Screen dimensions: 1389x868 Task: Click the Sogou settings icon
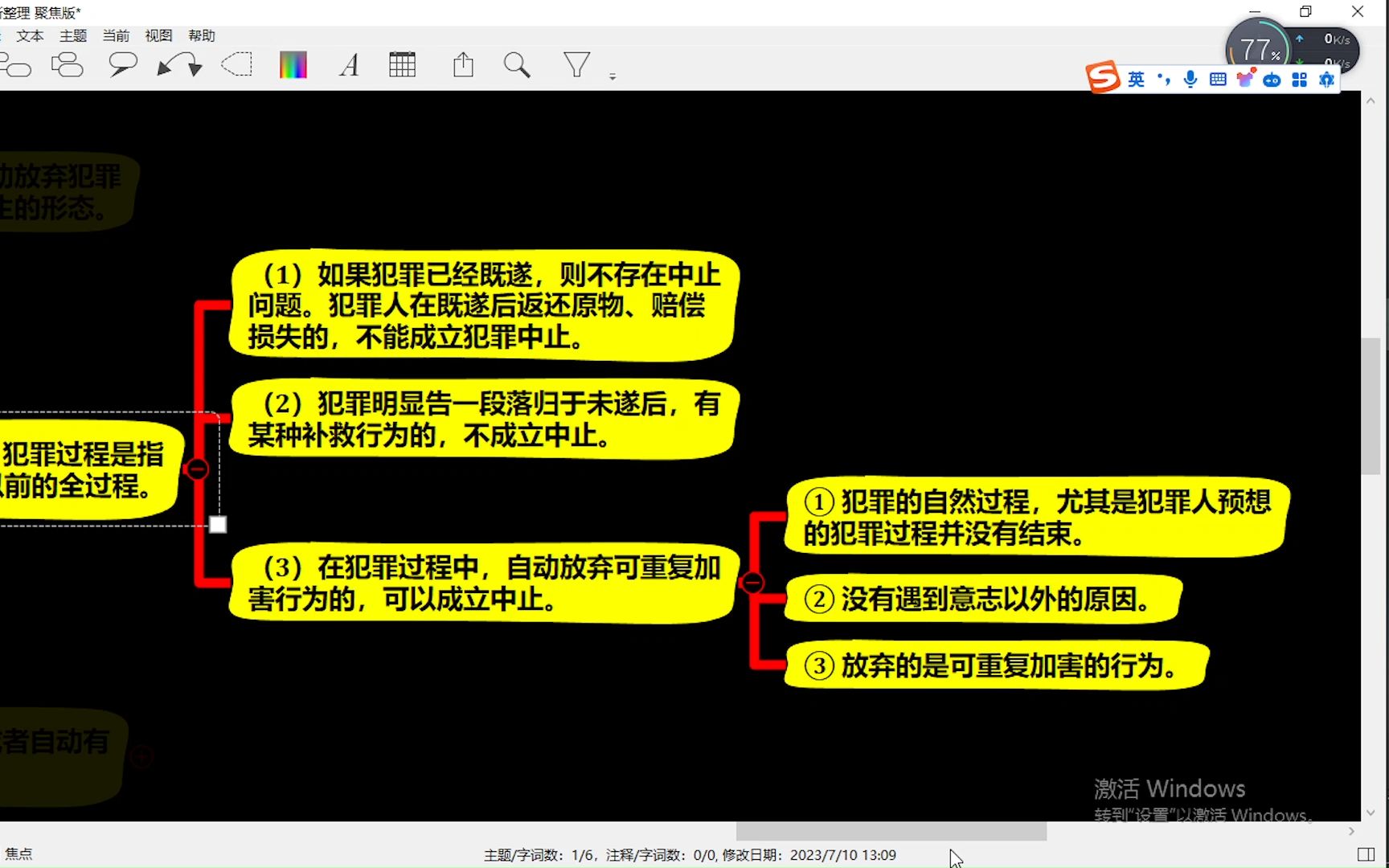coord(1326,80)
